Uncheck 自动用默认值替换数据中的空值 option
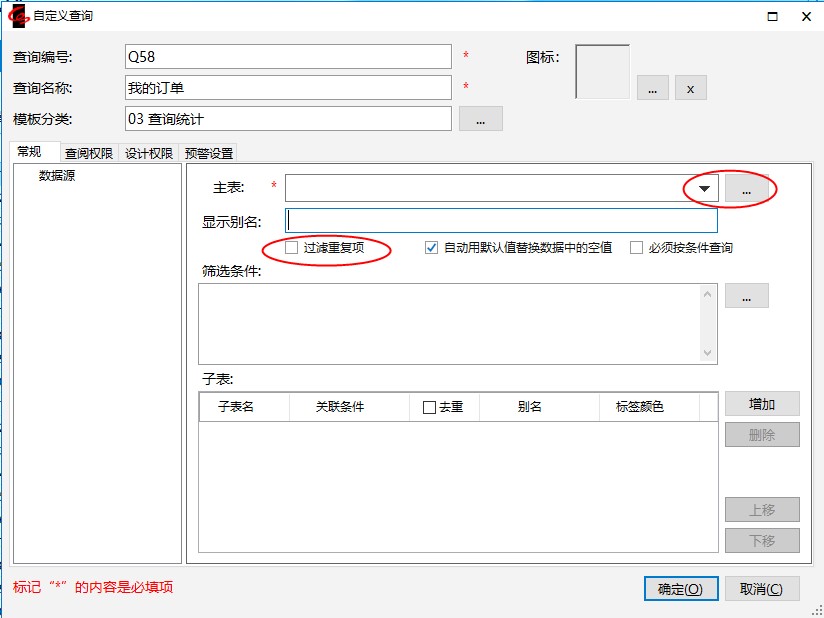The height and width of the screenshot is (618, 824). pos(432,247)
